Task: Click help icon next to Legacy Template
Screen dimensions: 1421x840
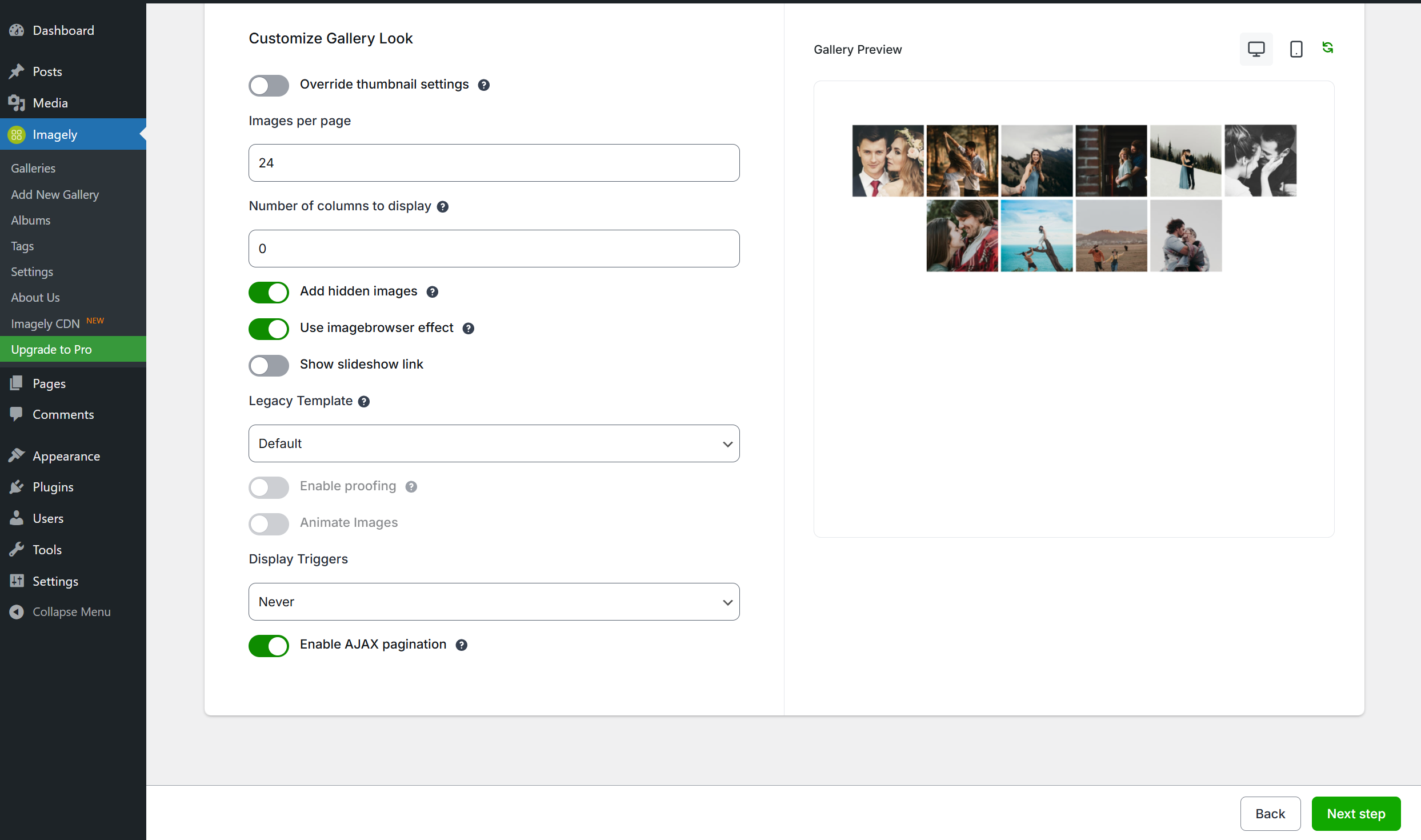Action: click(364, 402)
